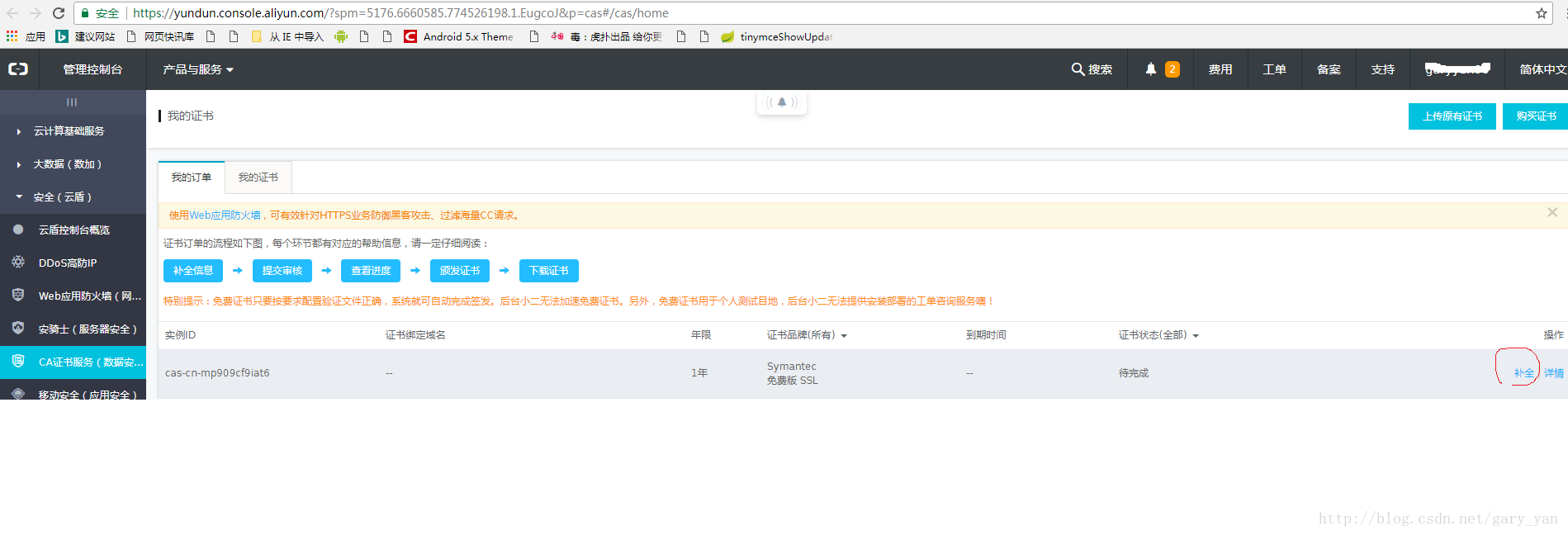Bookmark this page with the star icon

pyautogui.click(x=1541, y=13)
